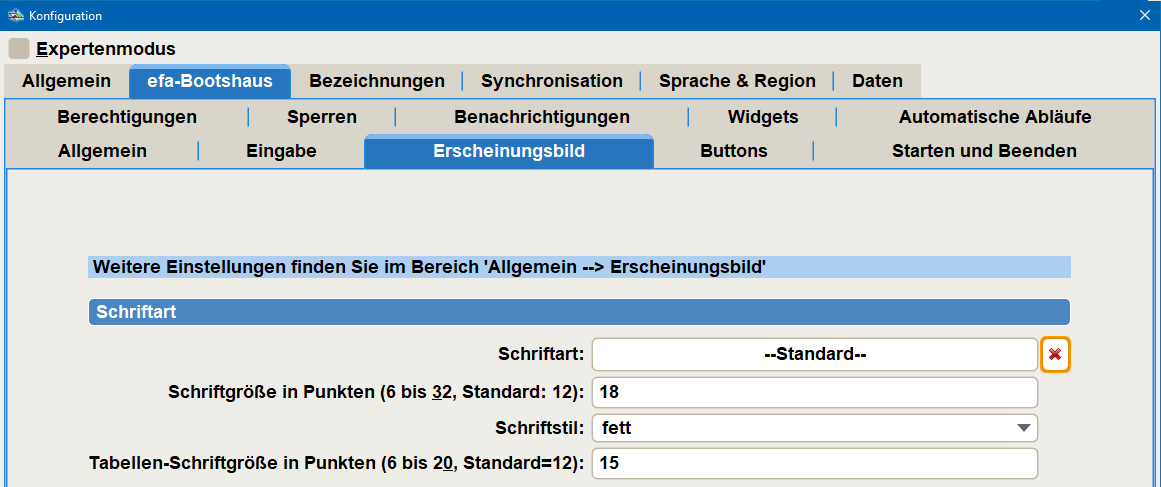Select the Eingabe sub-tab
Viewport: 1161px width, 487px height.
point(281,152)
